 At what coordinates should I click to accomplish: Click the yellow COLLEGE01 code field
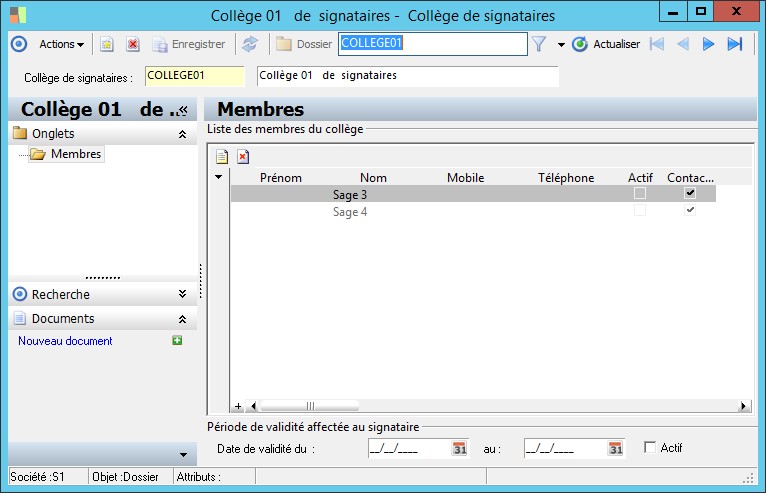195,76
